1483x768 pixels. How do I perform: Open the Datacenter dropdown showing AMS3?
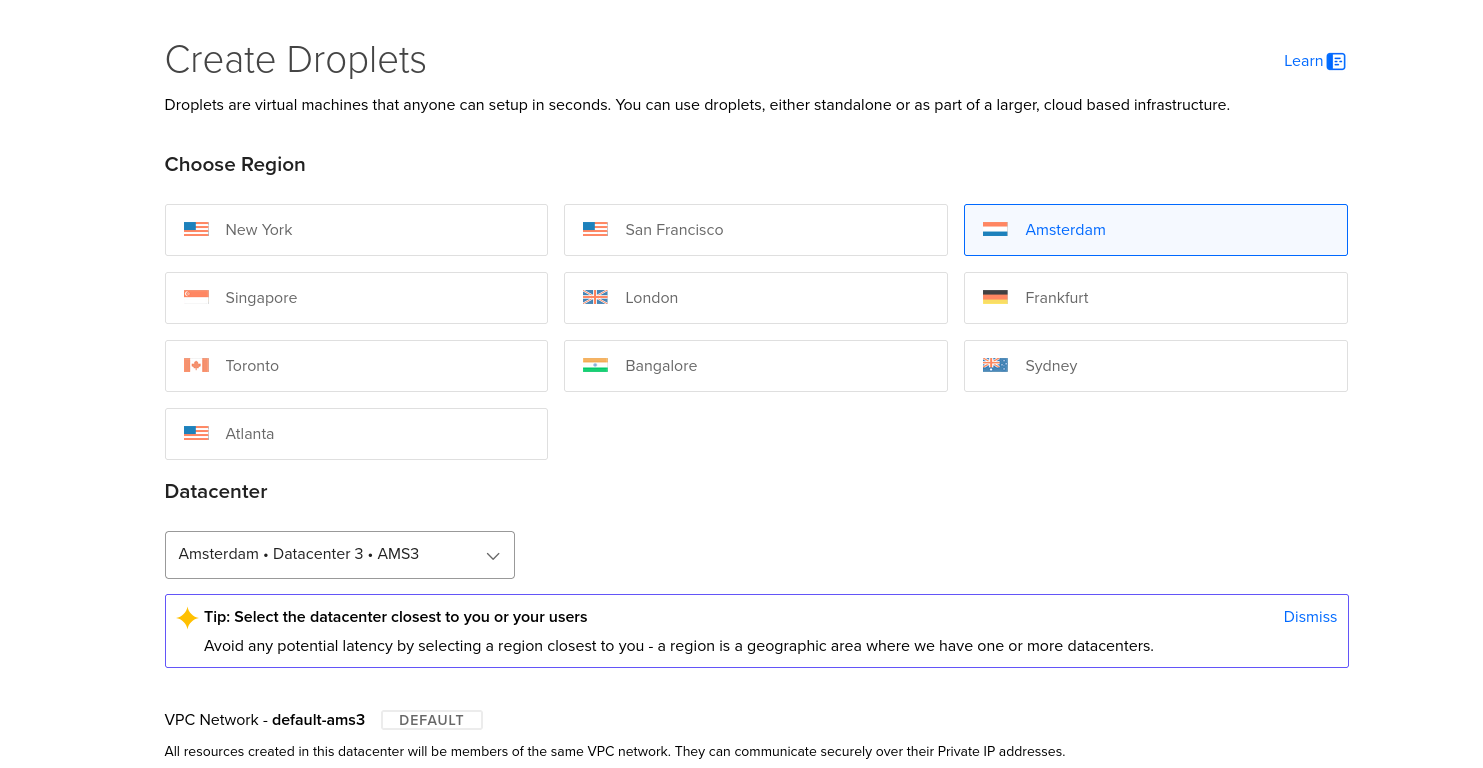pyautogui.click(x=340, y=555)
